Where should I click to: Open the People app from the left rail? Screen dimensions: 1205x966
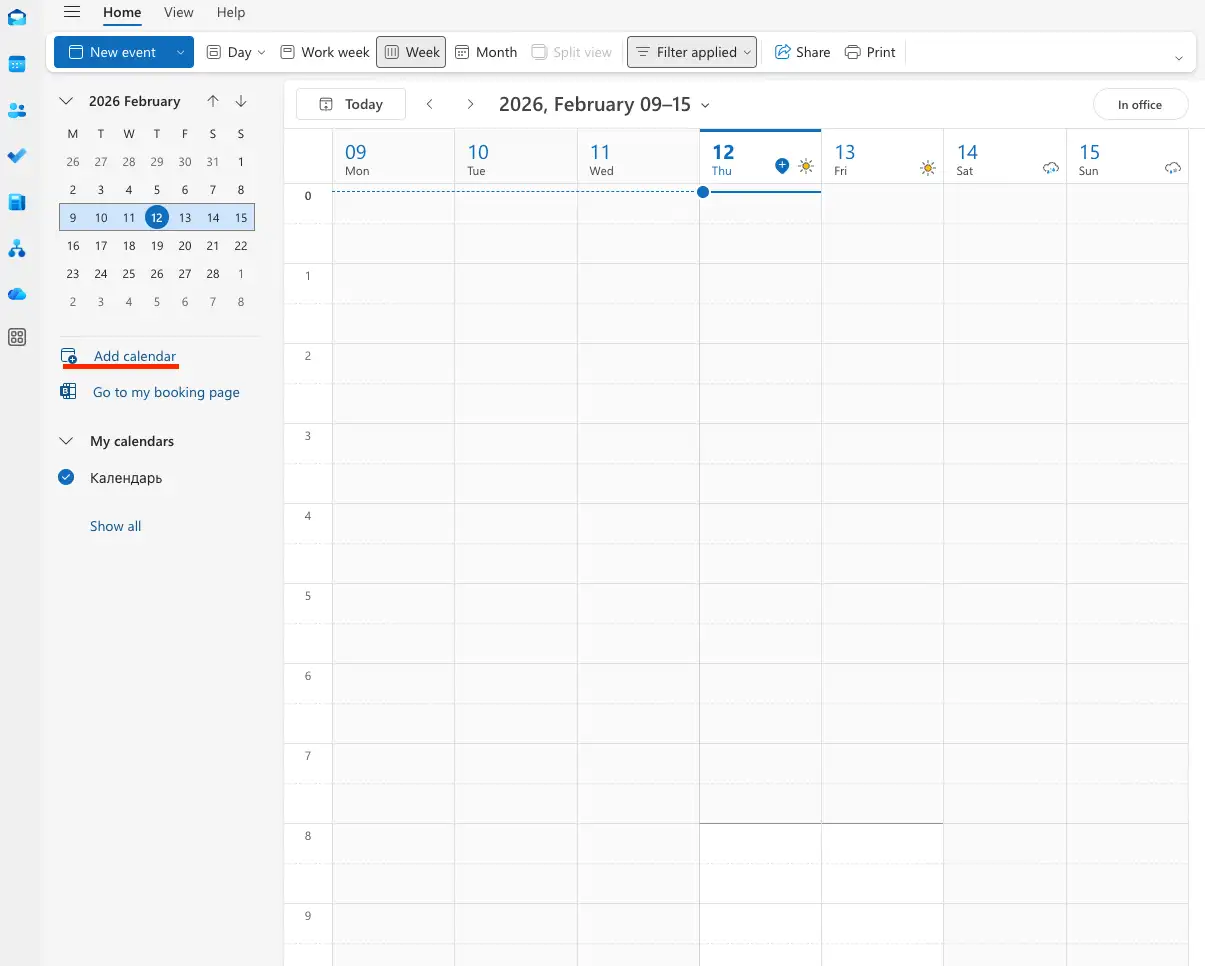click(x=17, y=110)
